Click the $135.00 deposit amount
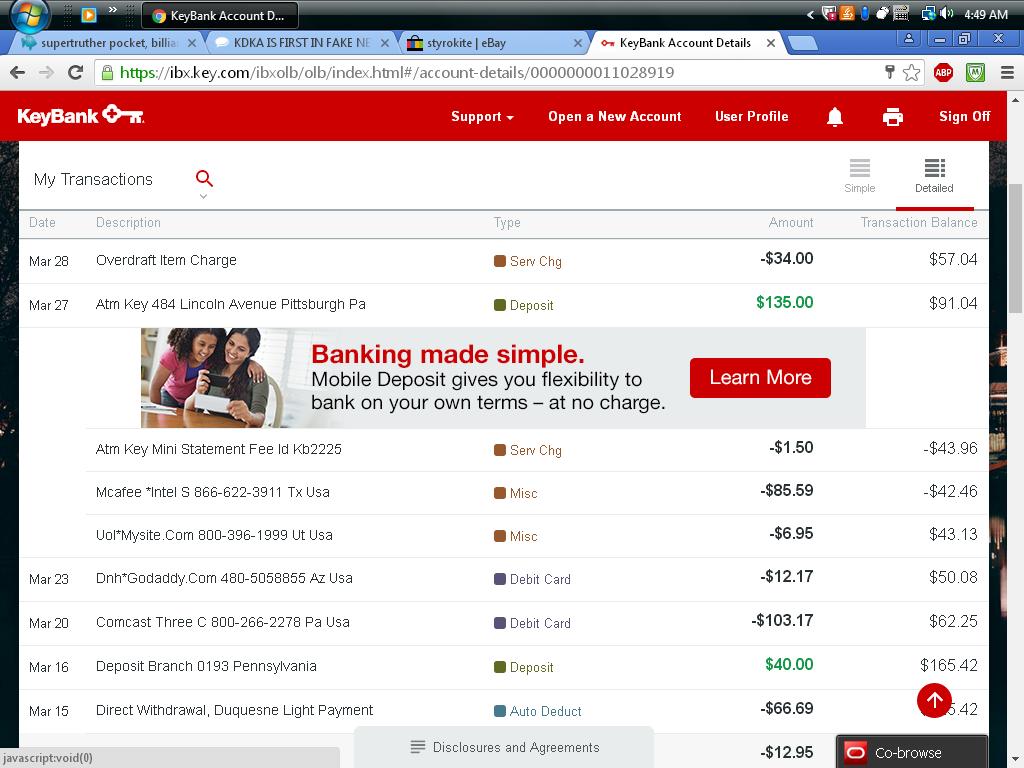This screenshot has width=1024, height=768. tap(784, 302)
